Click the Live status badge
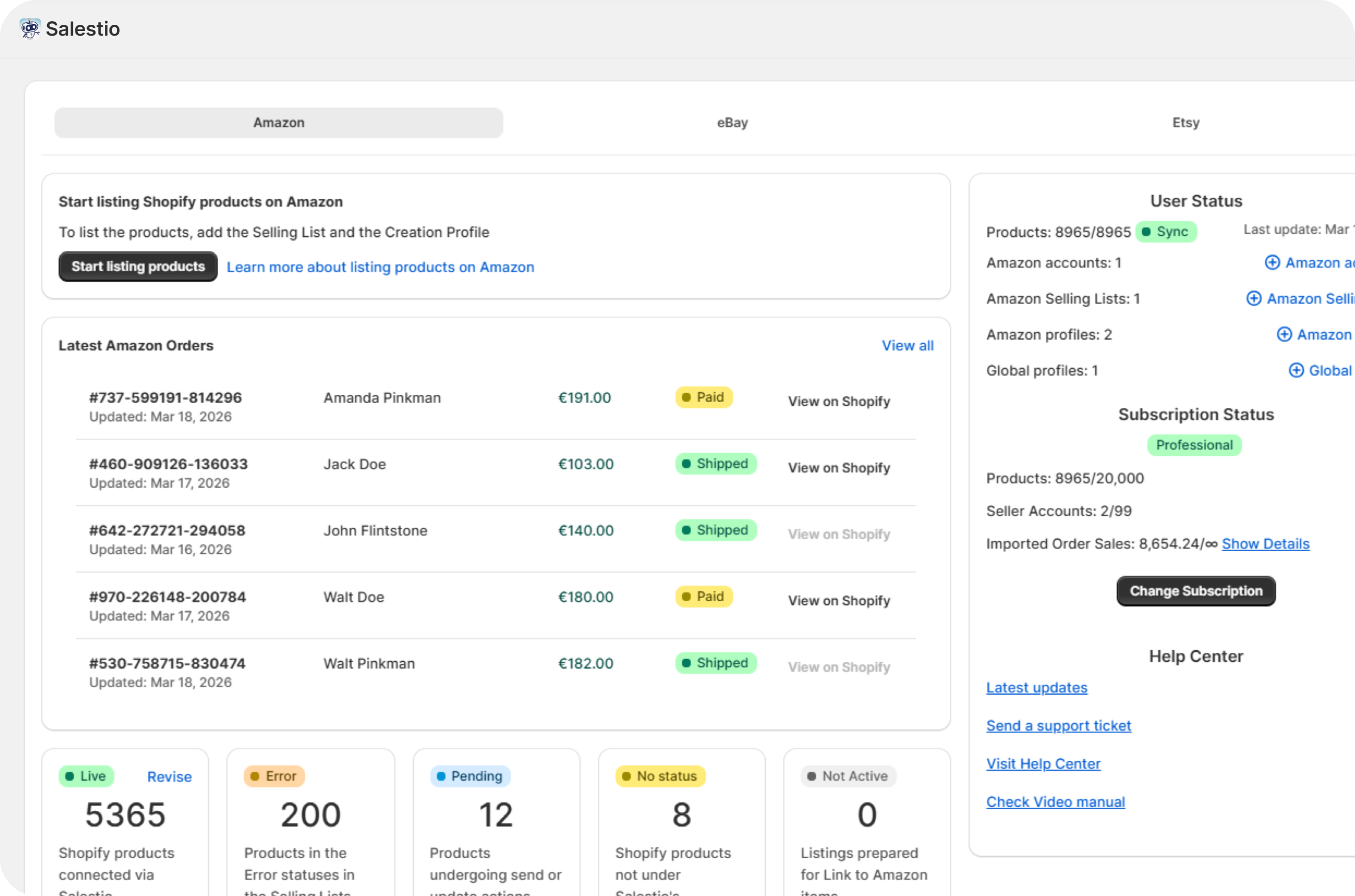 tap(86, 776)
